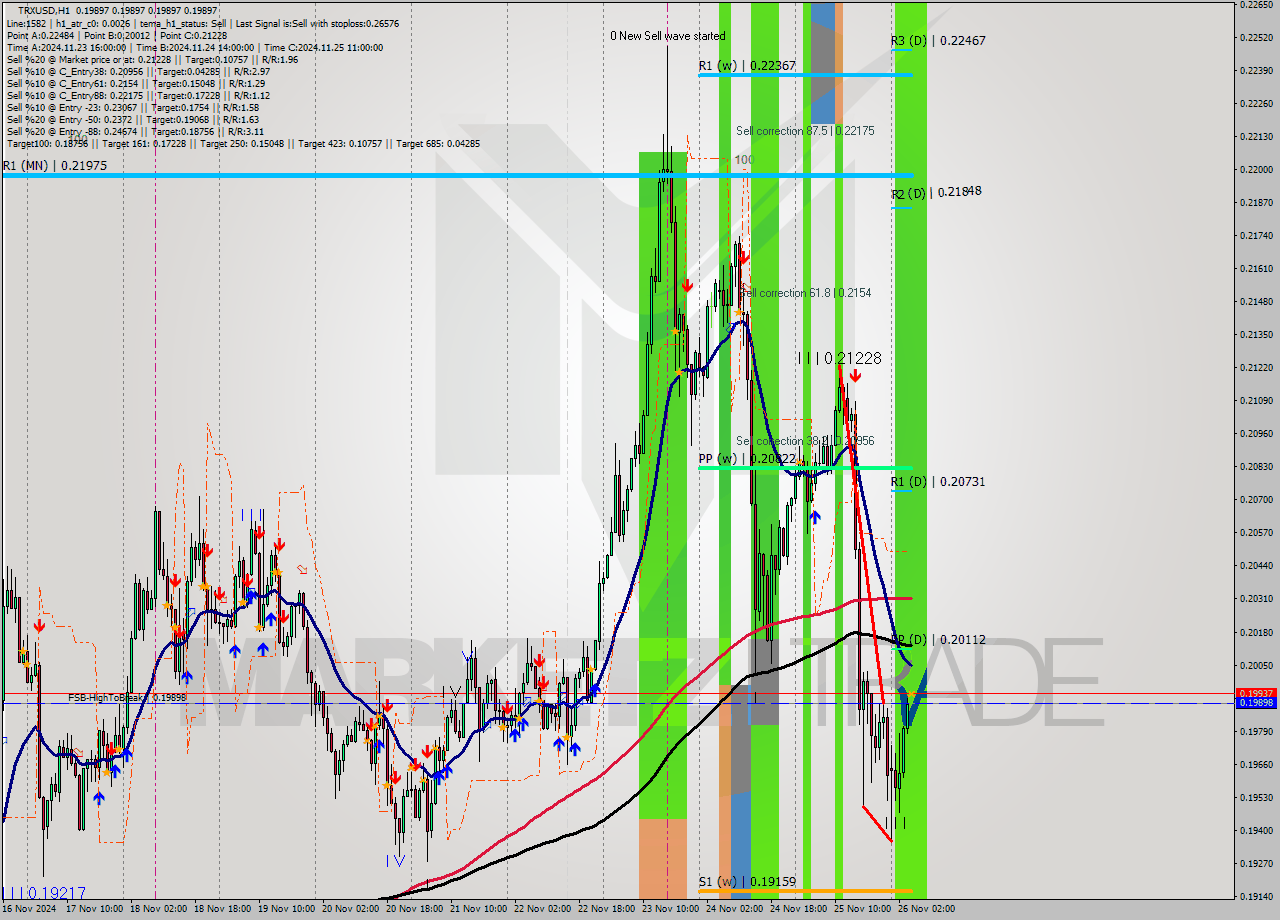Click the red current price tag 0.19937

[x=1257, y=690]
